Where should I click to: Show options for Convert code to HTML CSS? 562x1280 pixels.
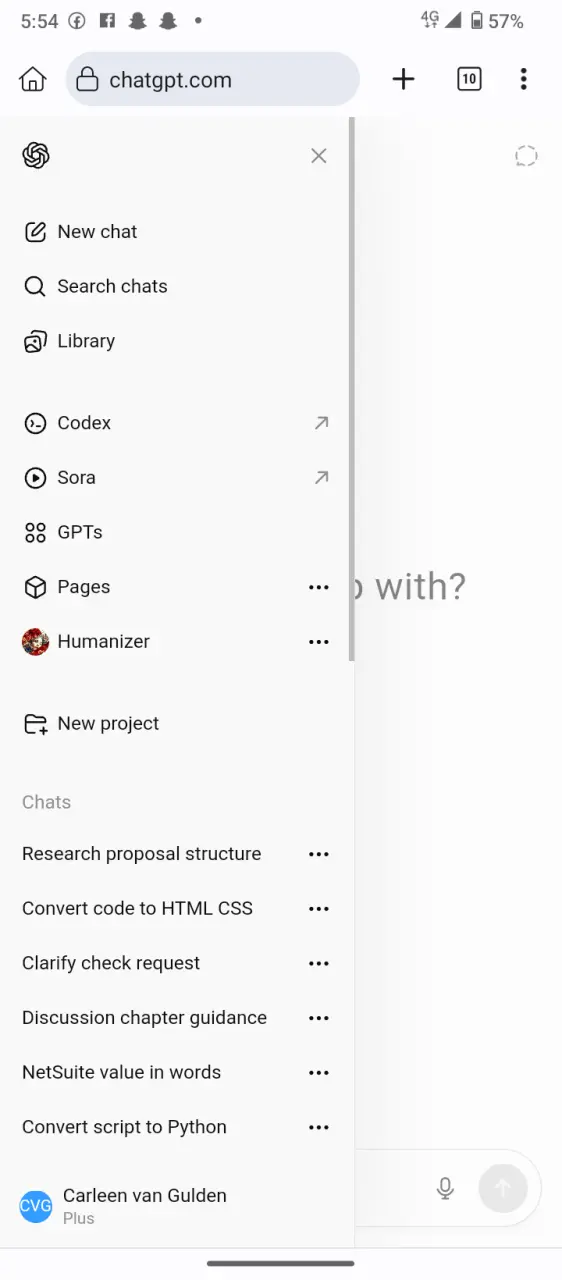point(319,909)
